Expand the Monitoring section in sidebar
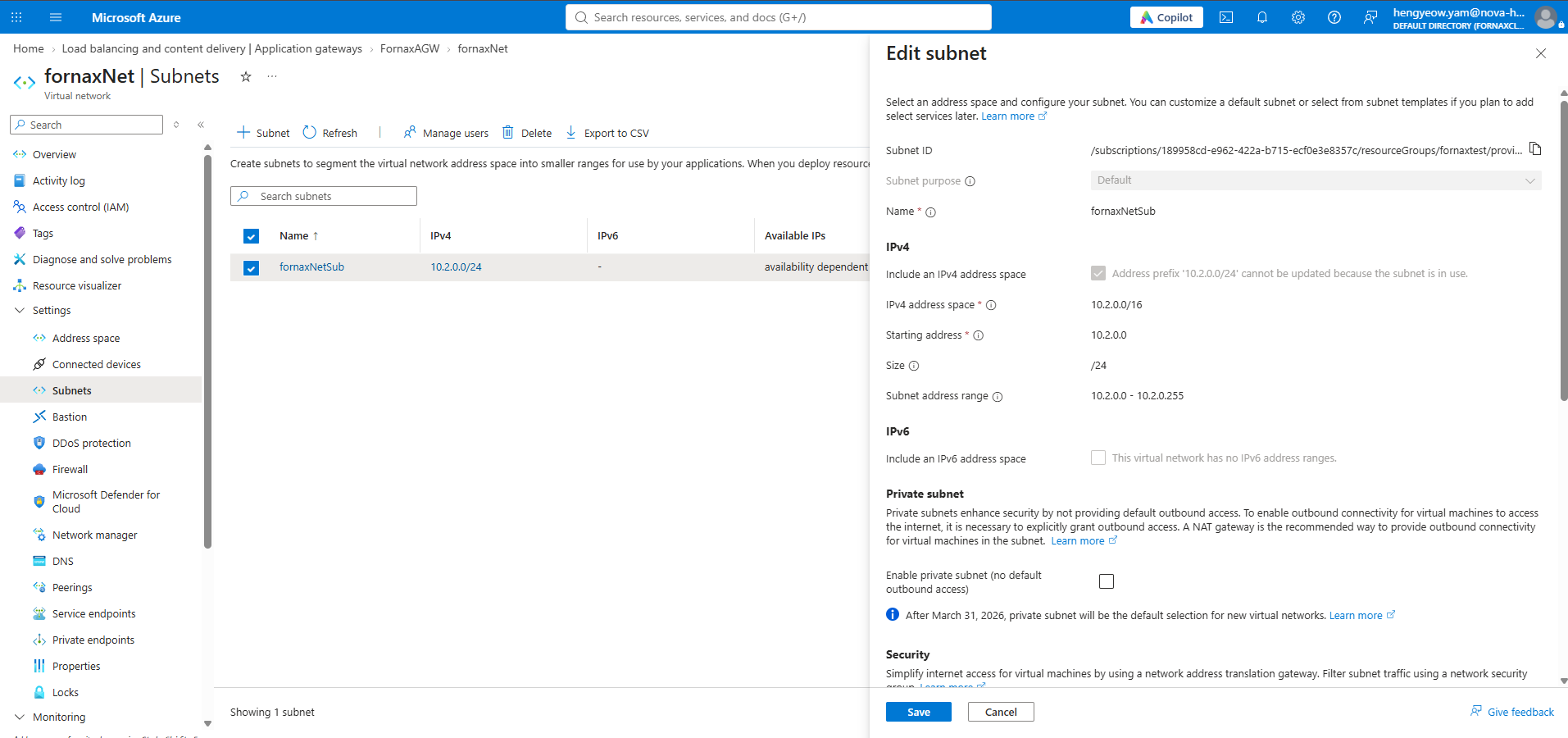Viewport: 1568px width, 738px height. tap(20, 717)
